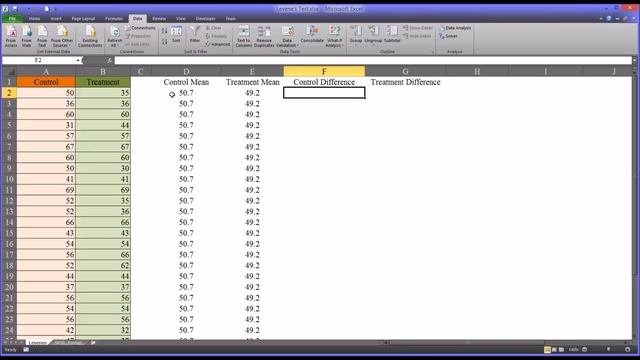640x360 pixels.
Task: Select the Levenes sheet tab
Action: coord(38,343)
